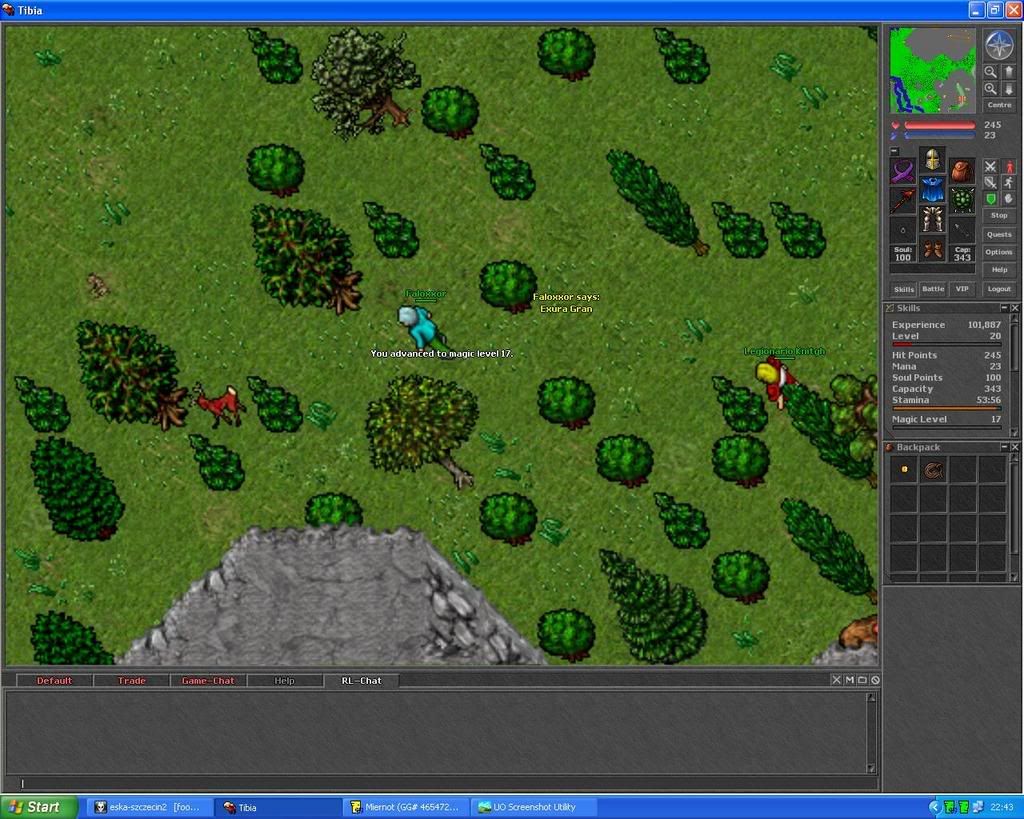
Task: Click the Level progress bar
Action: coord(946,344)
